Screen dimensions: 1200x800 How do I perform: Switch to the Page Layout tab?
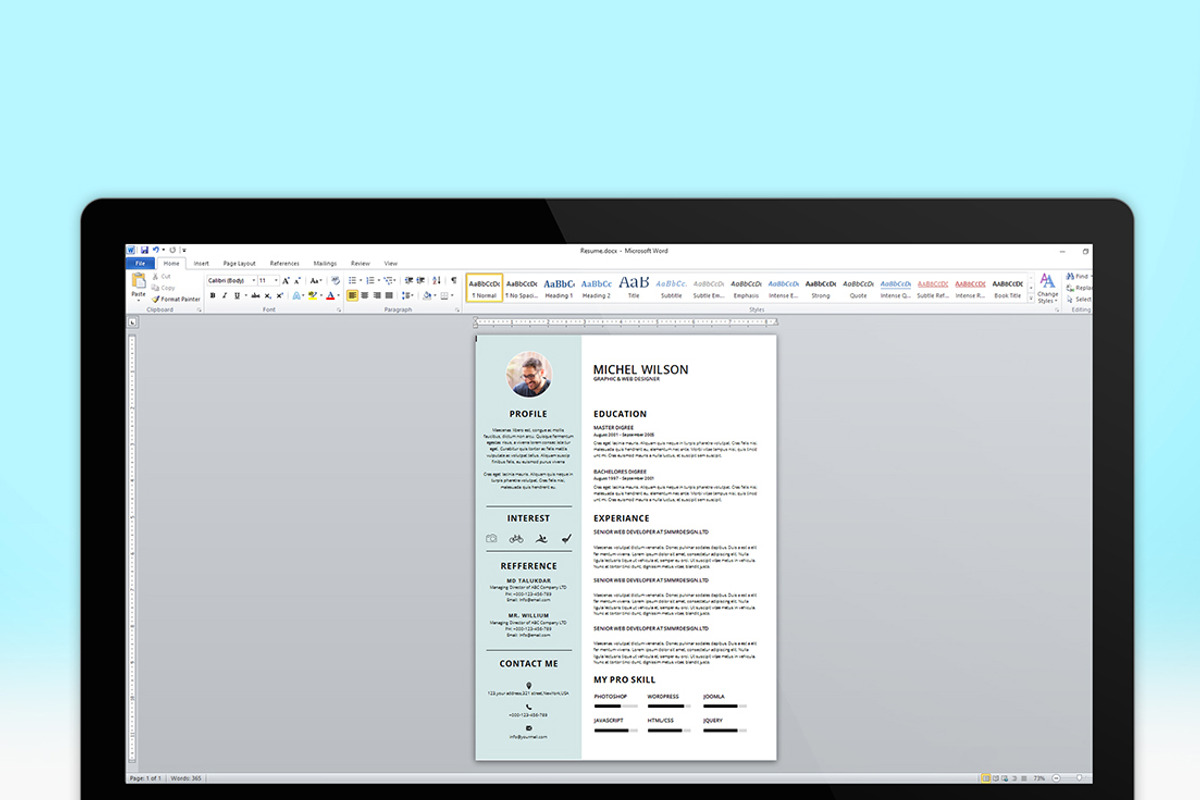coord(239,263)
